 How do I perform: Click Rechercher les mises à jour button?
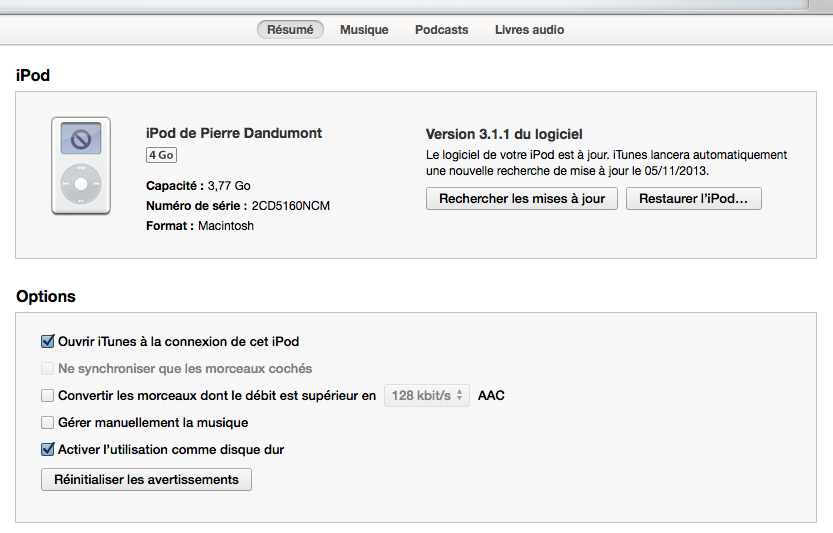[x=522, y=199]
